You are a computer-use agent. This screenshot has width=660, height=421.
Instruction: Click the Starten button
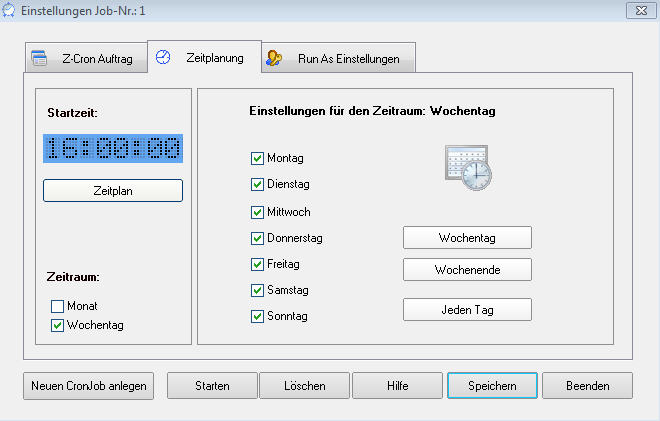[212, 386]
